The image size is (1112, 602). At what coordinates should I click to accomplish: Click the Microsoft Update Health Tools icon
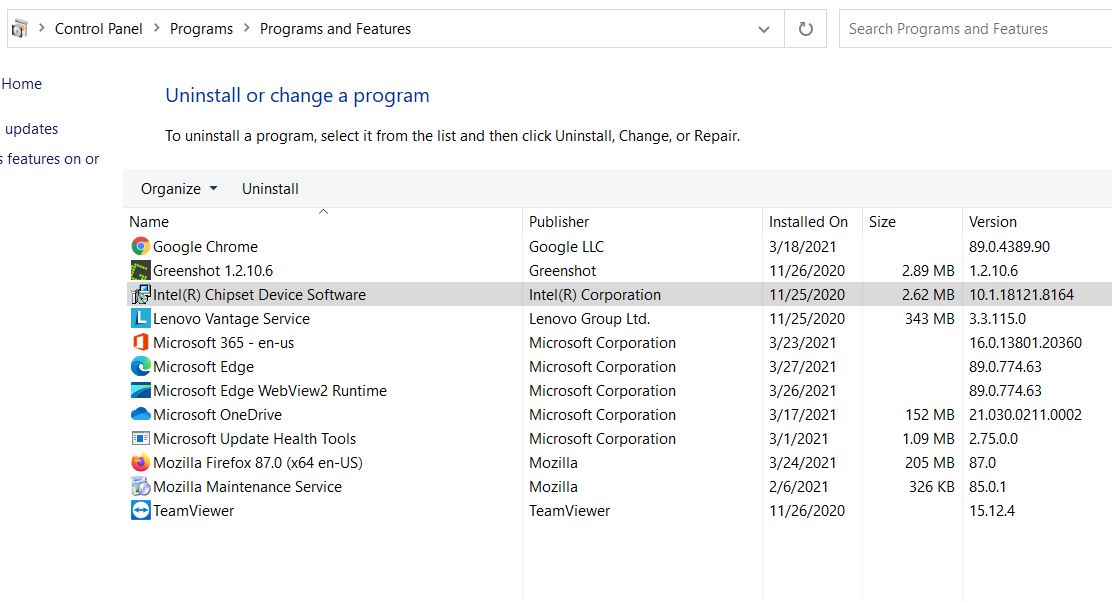click(140, 438)
